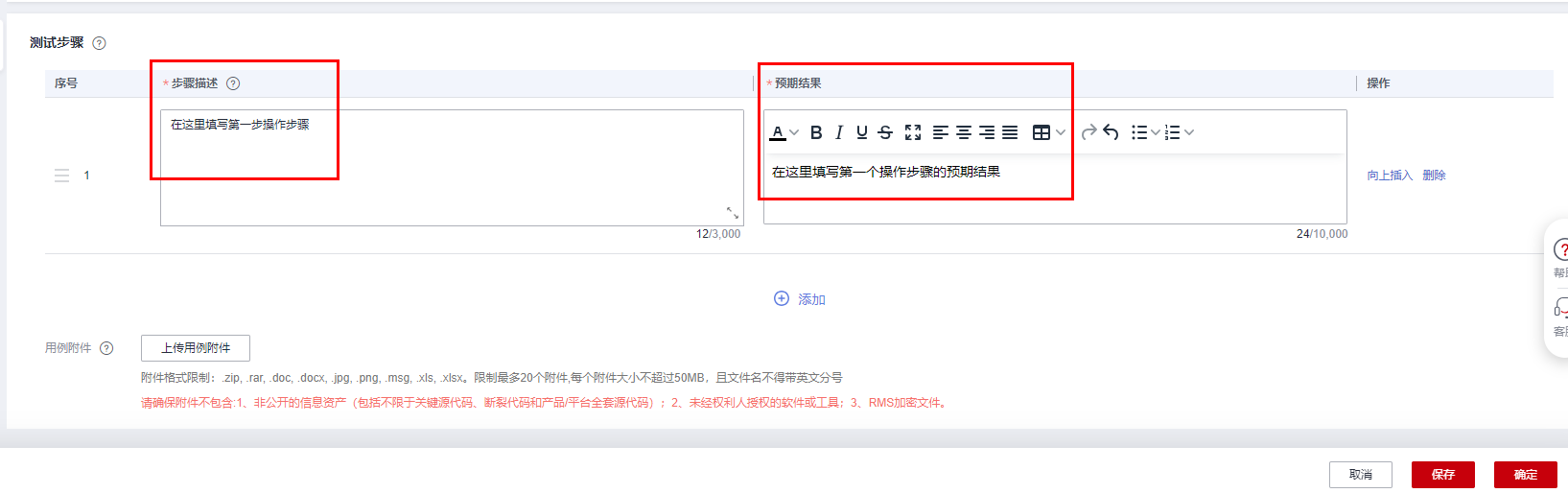The width and height of the screenshot is (1568, 493).
Task: Focus the 步骤描述 text area
Action: pos(452,168)
